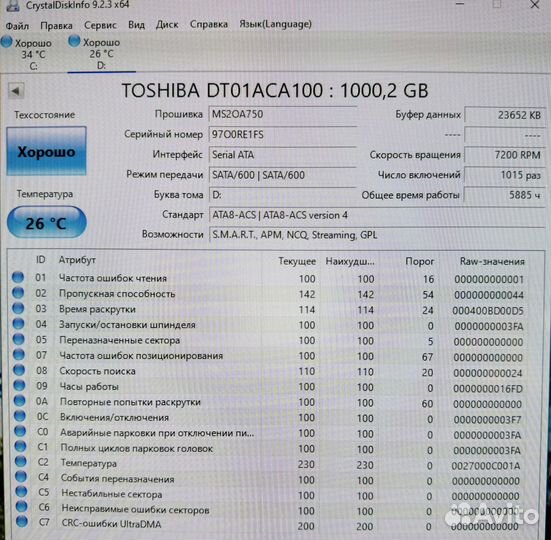Click the buffer size value 23652 KB
Image resolution: width=551 pixels, height=540 pixels.
(x=505, y=115)
